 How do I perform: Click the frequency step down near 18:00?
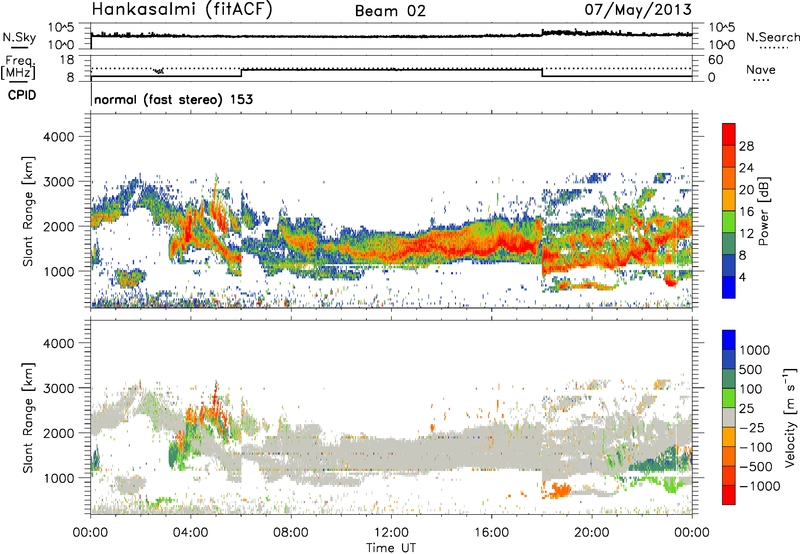click(542, 73)
